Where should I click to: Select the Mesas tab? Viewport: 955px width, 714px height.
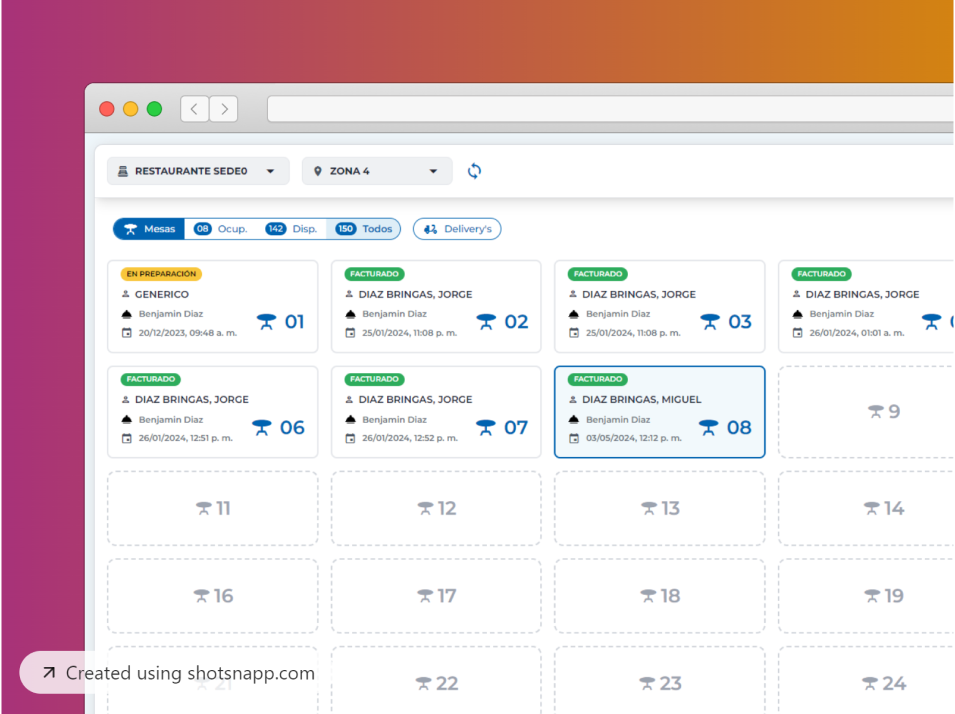point(149,229)
